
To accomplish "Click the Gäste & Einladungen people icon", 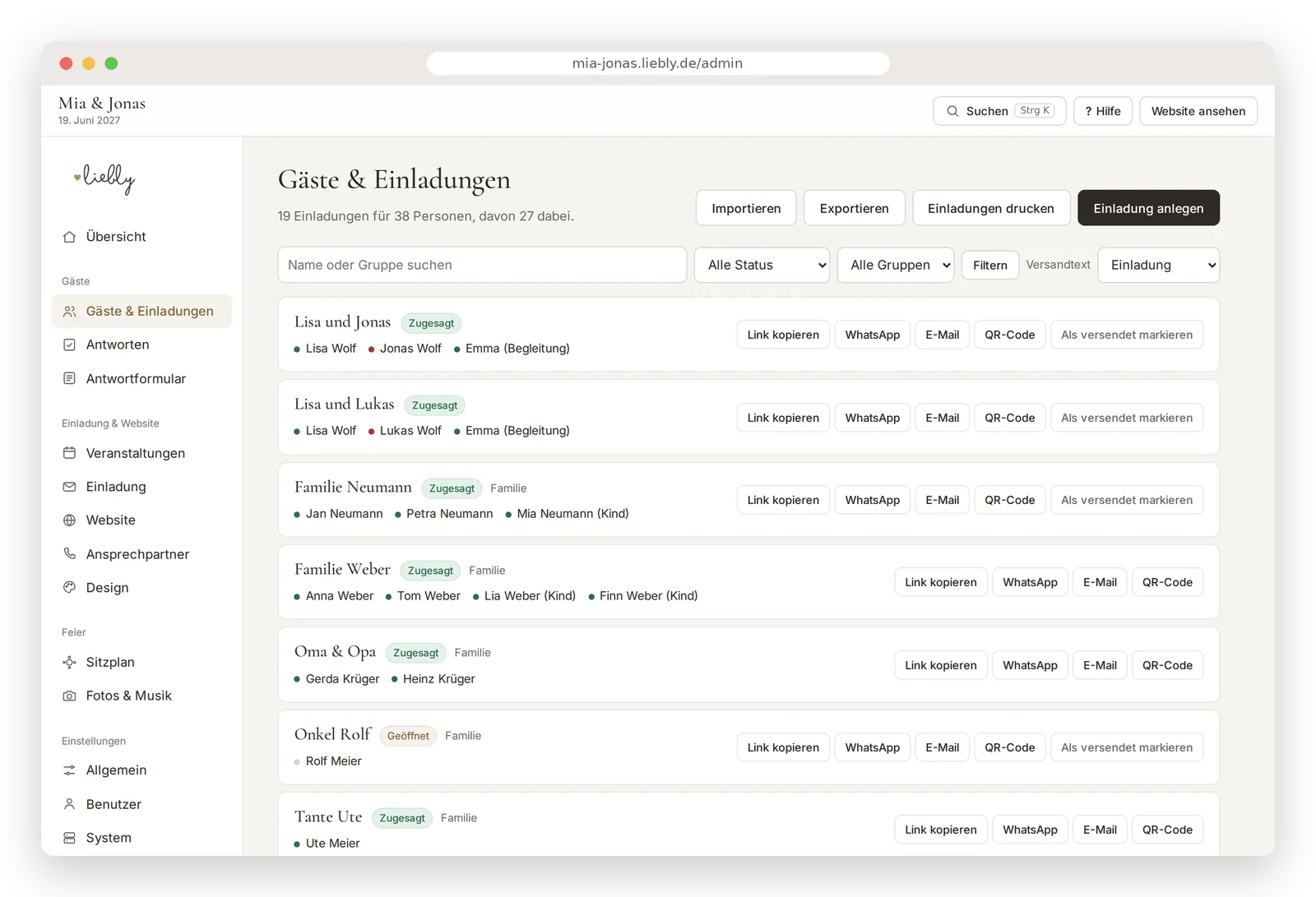I will pyautogui.click(x=70, y=312).
